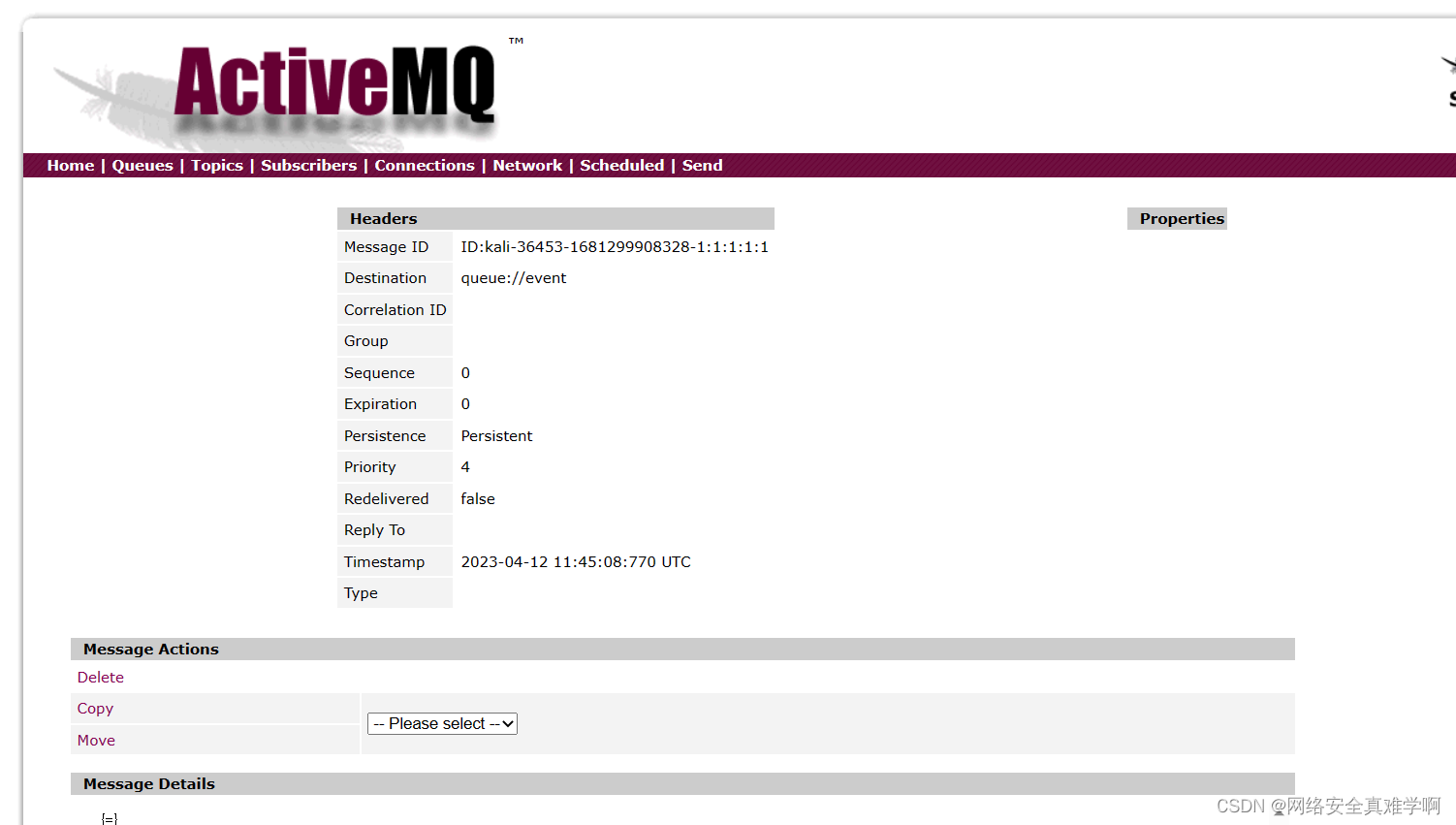Delete this message using the Delete action
The image size is (1456, 825).
click(x=100, y=677)
